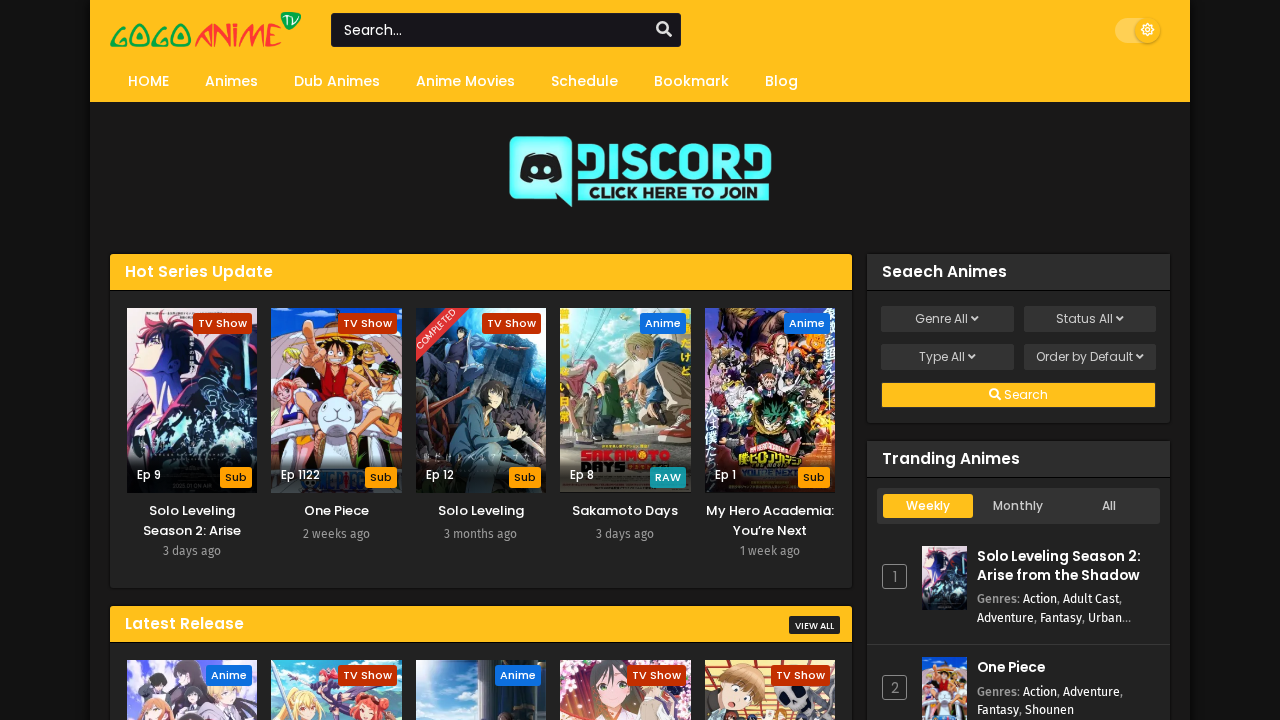Expand the Genre All dropdown
The image size is (1280, 720).
point(947,319)
